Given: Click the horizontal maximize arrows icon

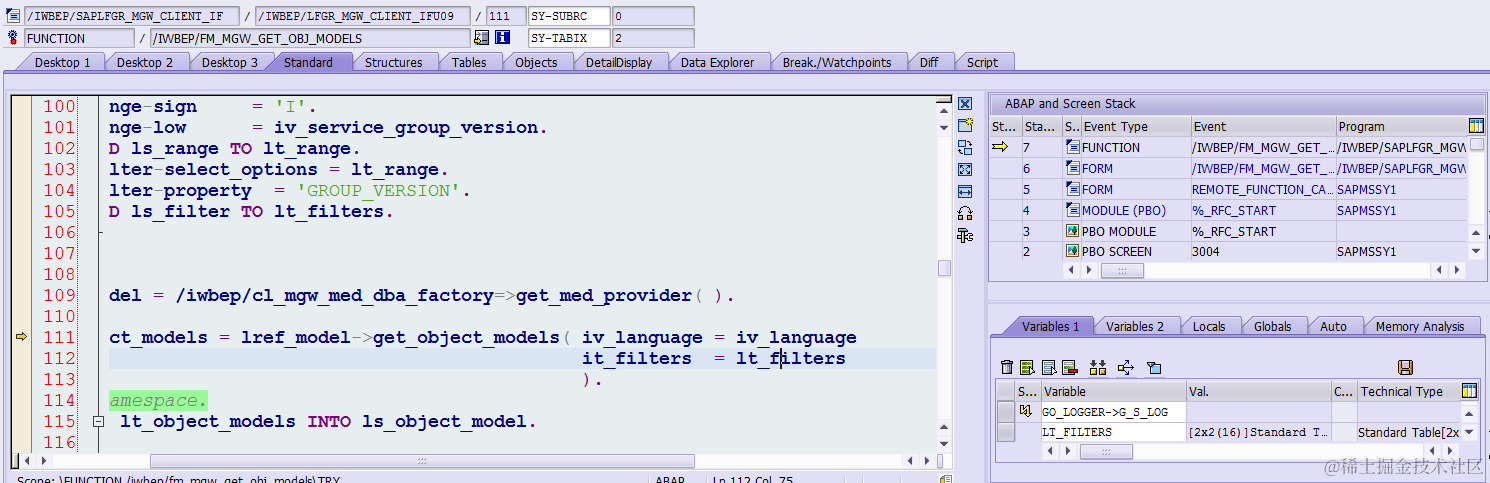Looking at the screenshot, I should [x=965, y=192].
